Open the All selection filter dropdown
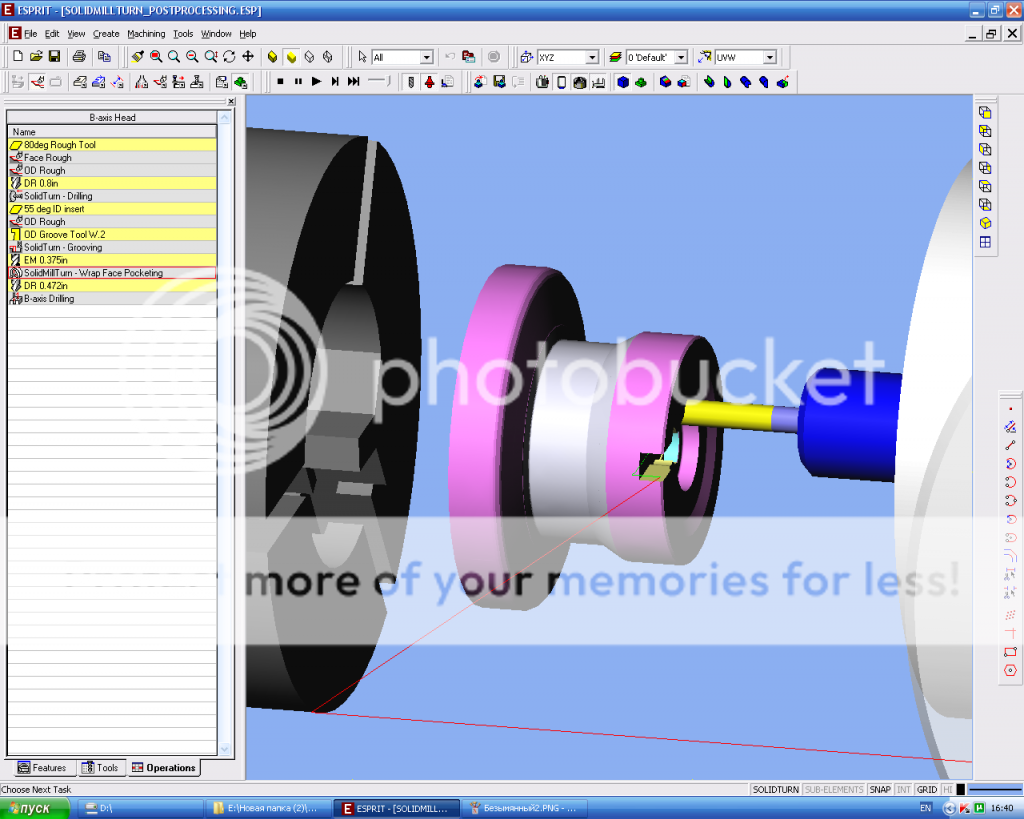The height and width of the screenshot is (819, 1024). pyautogui.click(x=426, y=57)
